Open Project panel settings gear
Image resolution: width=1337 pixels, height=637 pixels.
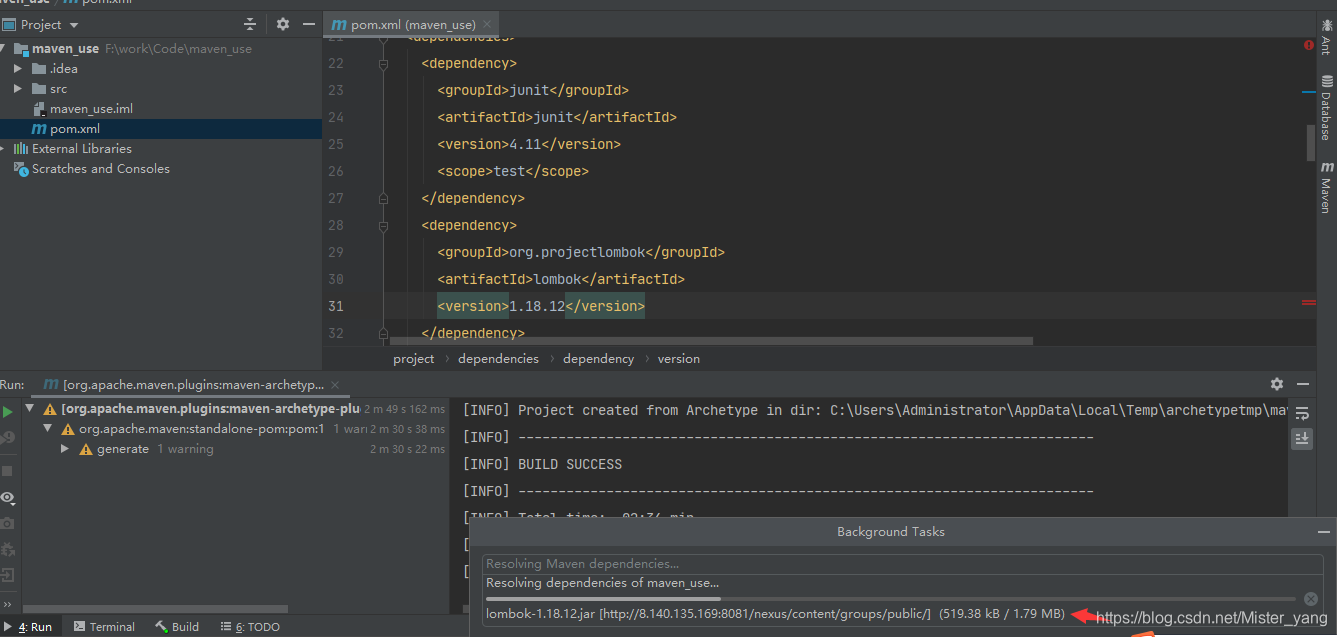[282, 24]
